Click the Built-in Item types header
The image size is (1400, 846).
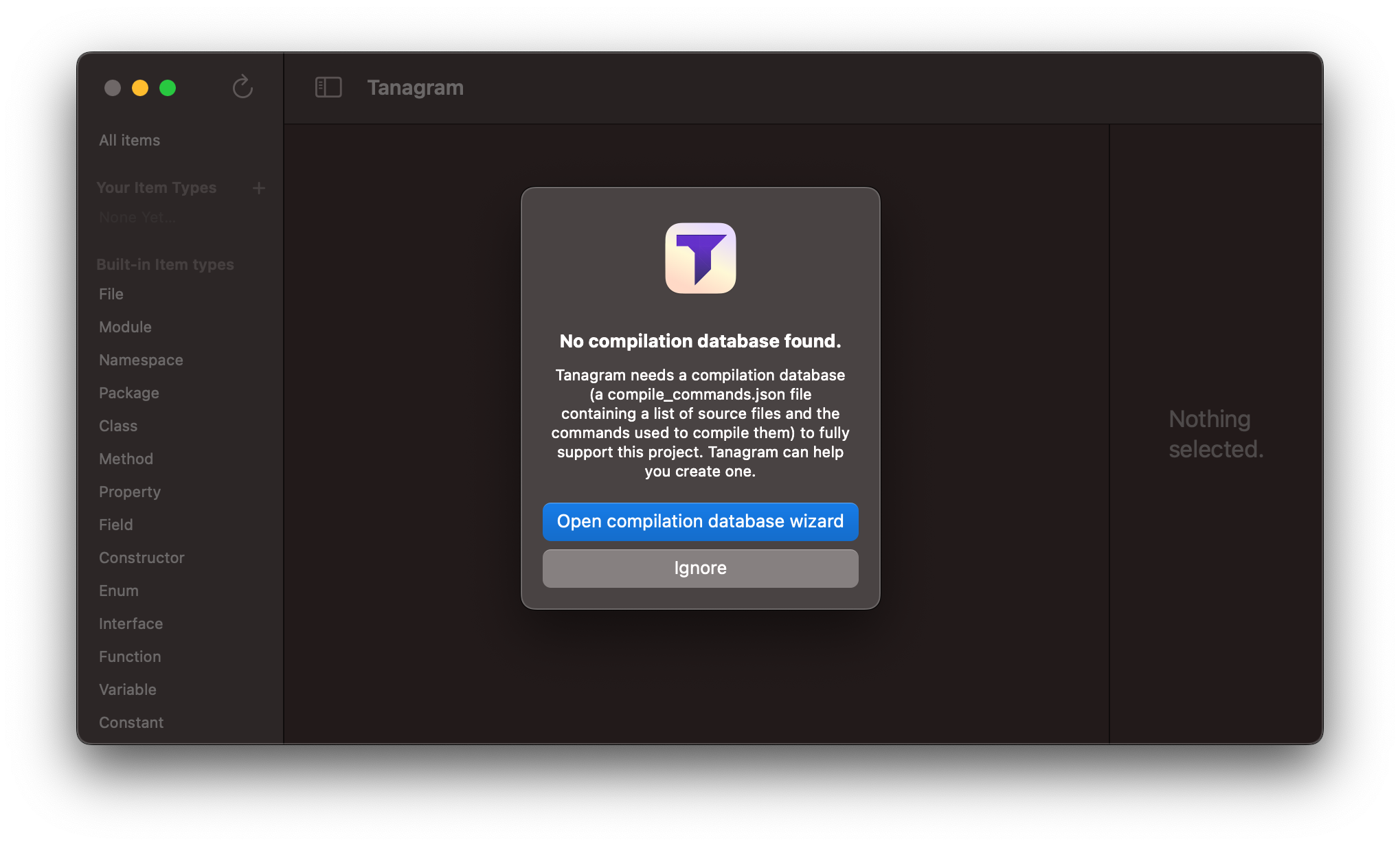coord(165,264)
